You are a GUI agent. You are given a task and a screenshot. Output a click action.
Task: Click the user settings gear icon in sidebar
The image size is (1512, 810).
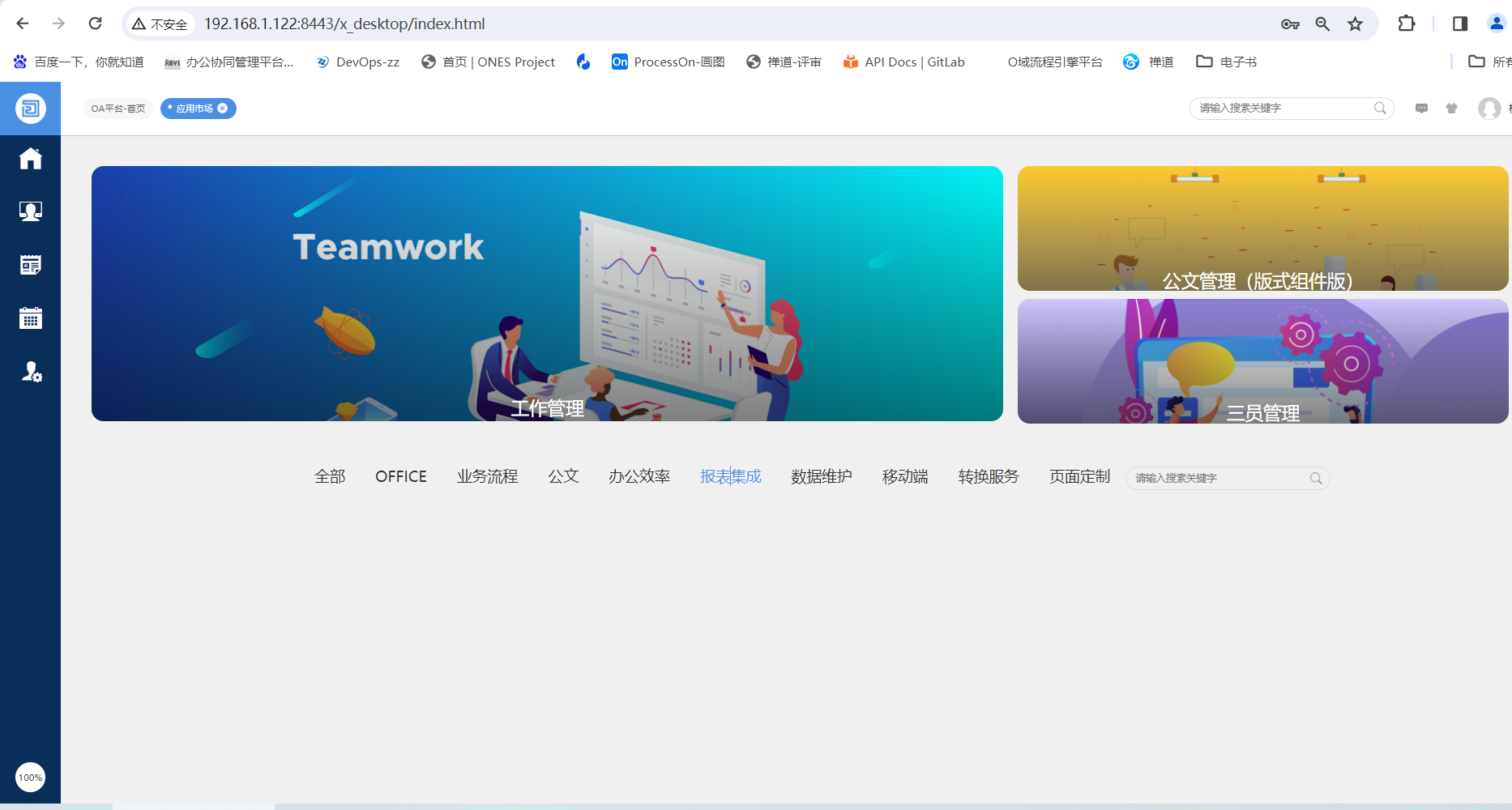click(x=30, y=372)
